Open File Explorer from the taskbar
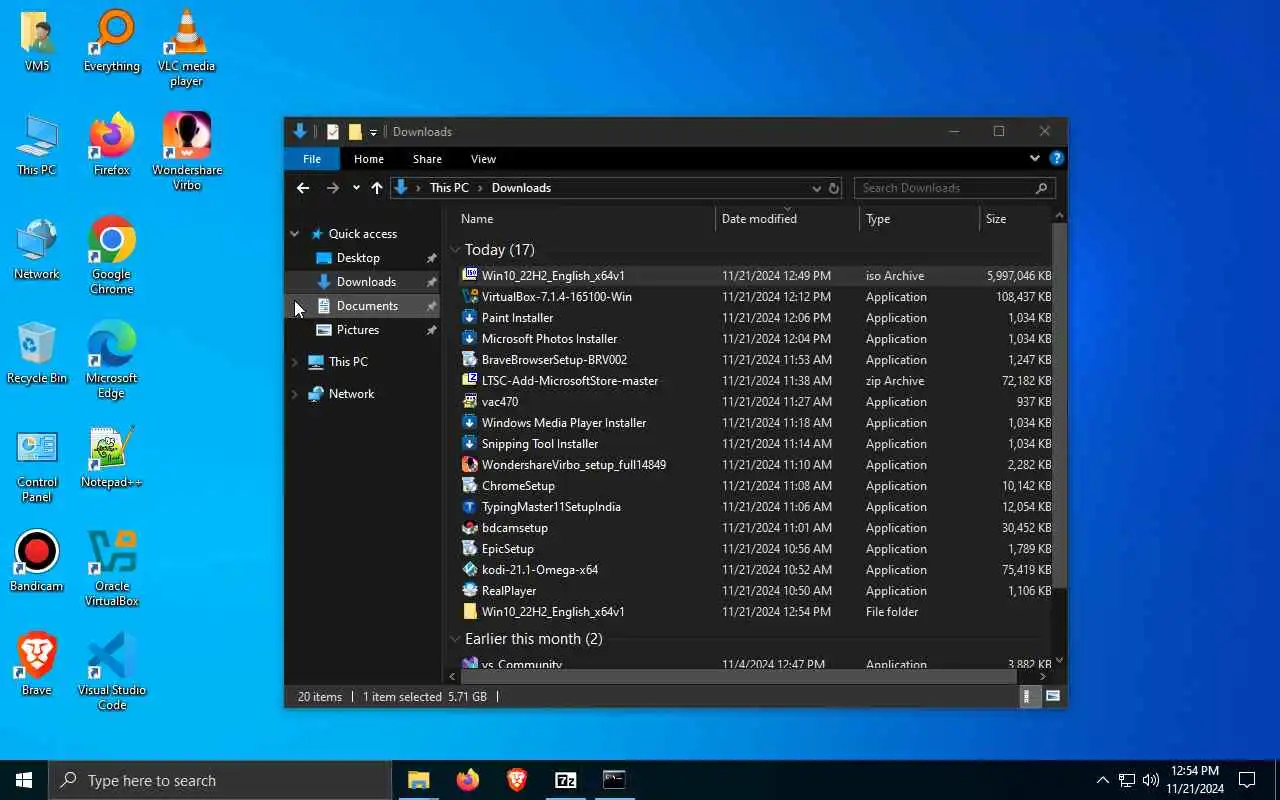The height and width of the screenshot is (800, 1280). point(418,780)
